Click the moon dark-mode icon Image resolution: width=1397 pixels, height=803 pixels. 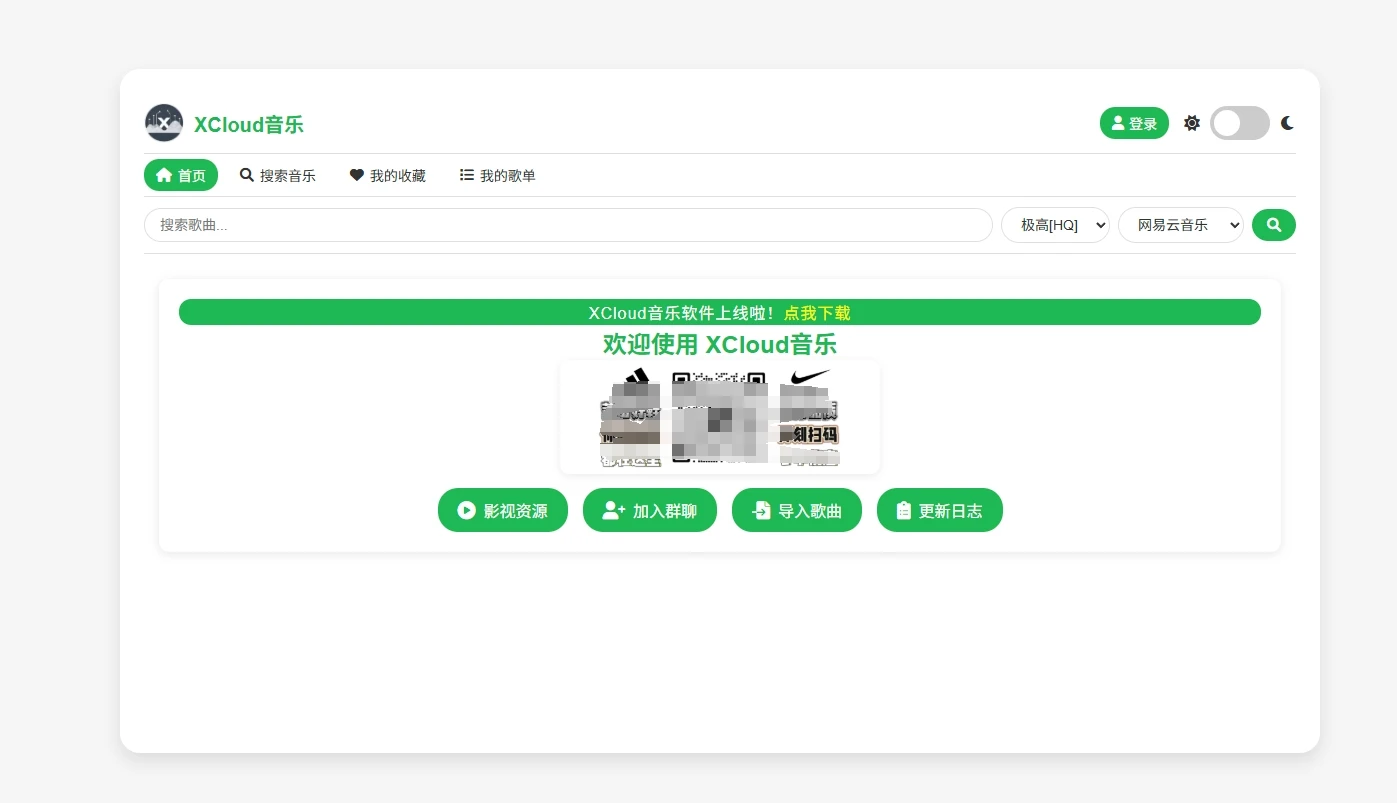click(1288, 123)
